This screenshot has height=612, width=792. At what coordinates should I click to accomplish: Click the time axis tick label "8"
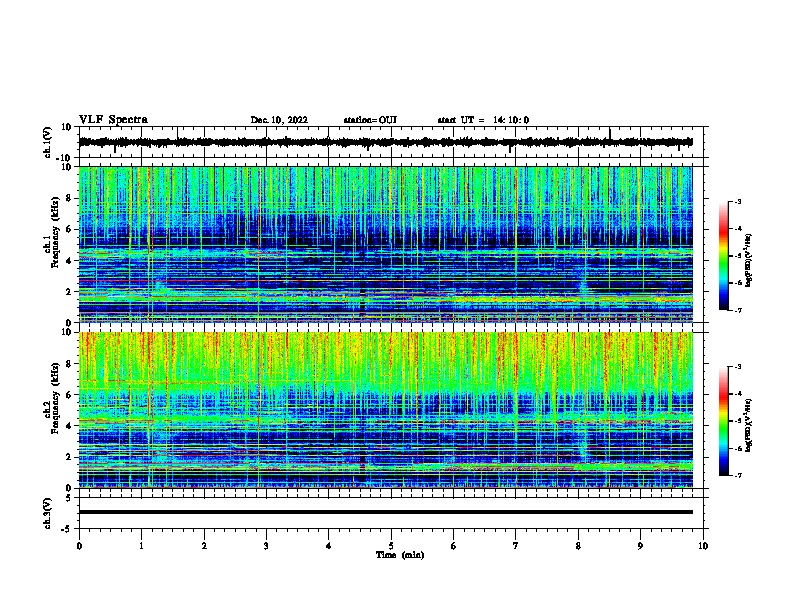(578, 546)
